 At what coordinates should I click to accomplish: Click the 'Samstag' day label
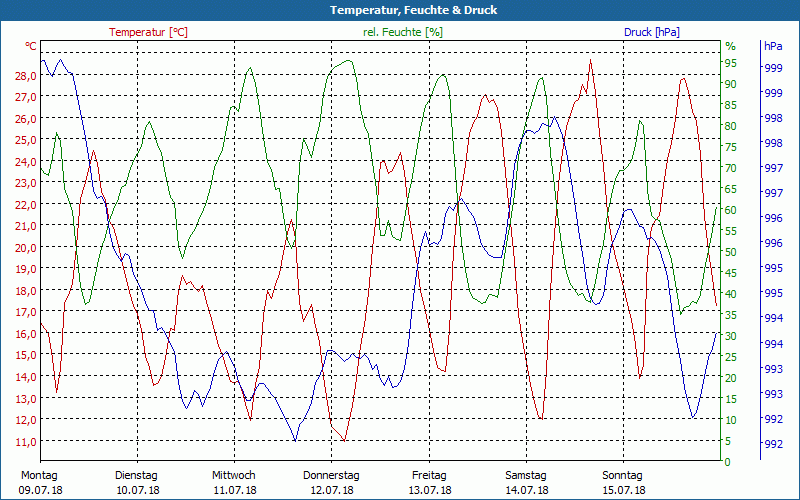[x=526, y=476]
